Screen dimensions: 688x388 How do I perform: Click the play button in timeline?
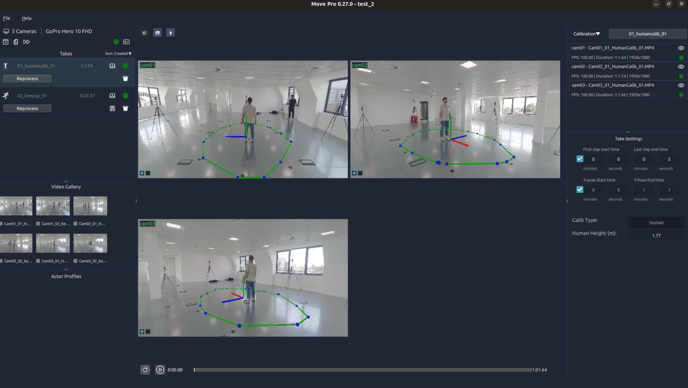click(160, 370)
